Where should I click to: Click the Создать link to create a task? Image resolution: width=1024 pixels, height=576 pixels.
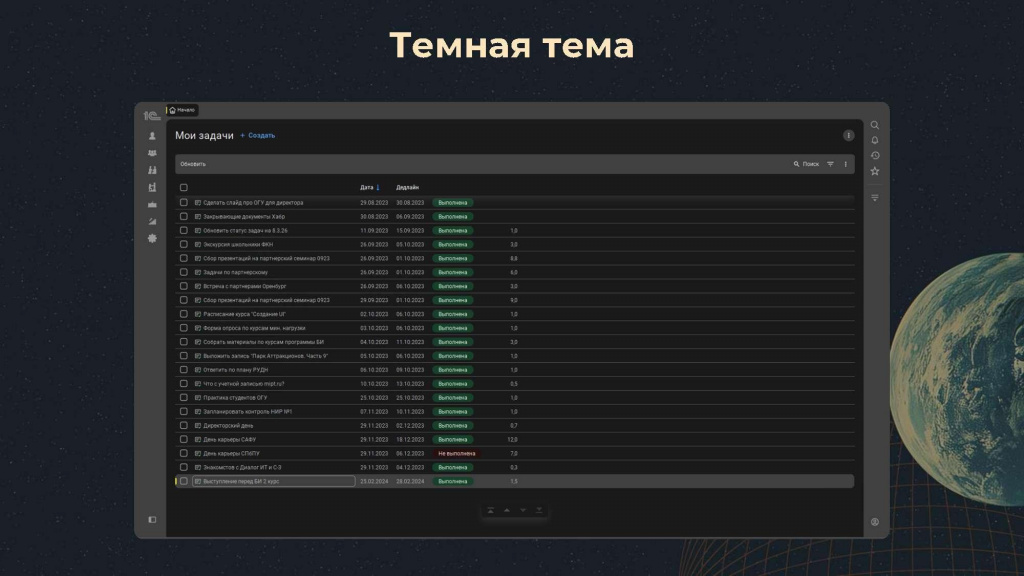(257, 135)
